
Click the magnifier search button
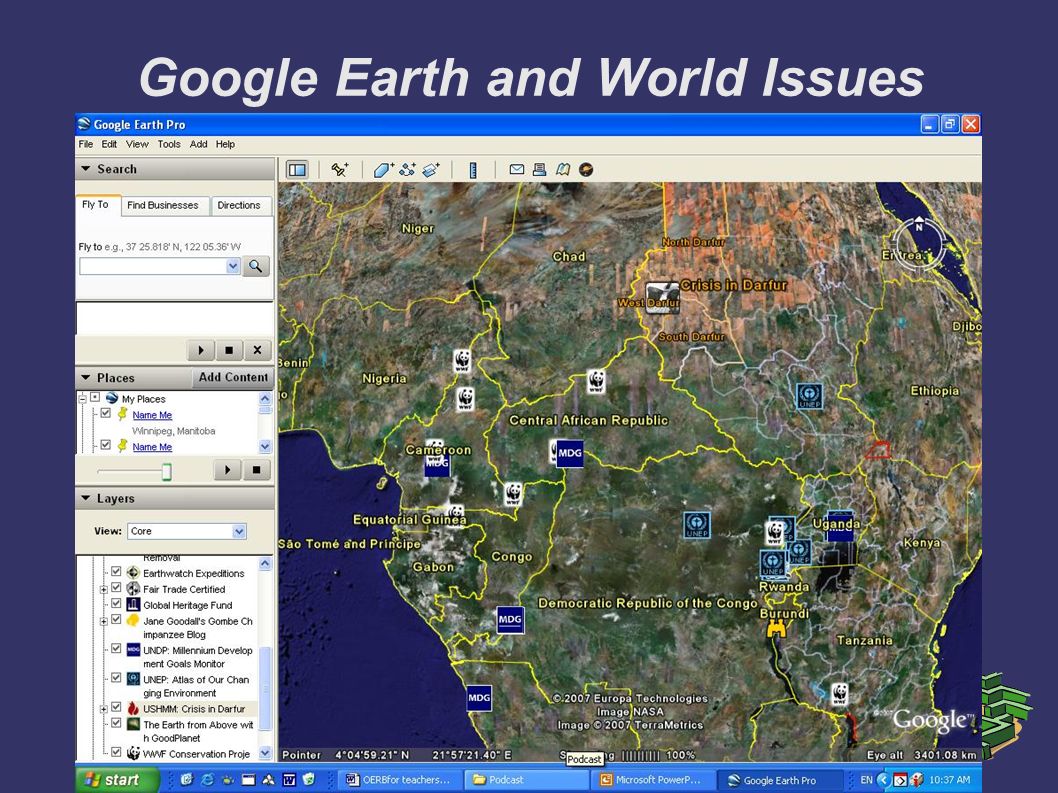point(256,266)
